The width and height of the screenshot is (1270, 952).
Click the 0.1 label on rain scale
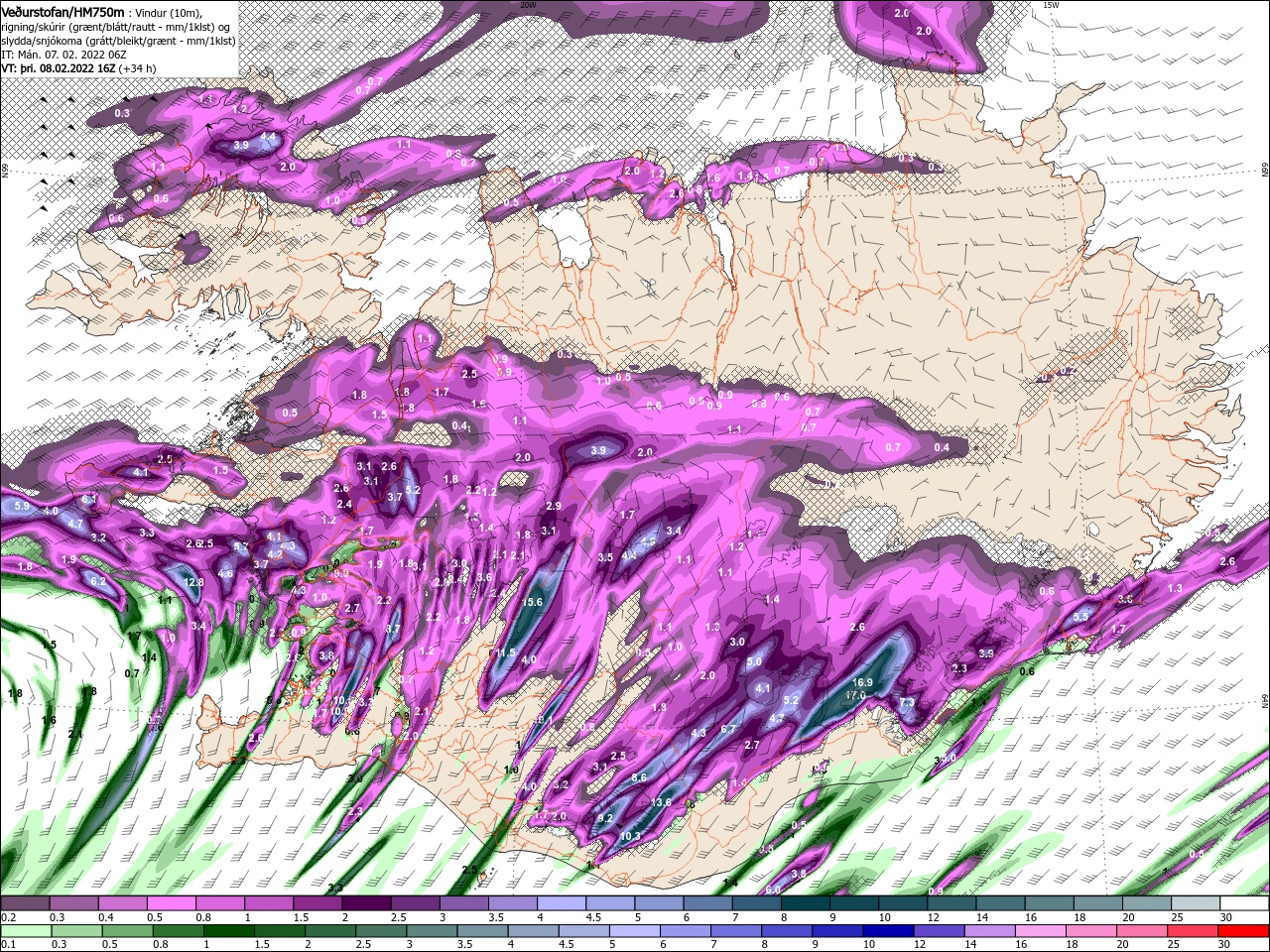pos(7,945)
